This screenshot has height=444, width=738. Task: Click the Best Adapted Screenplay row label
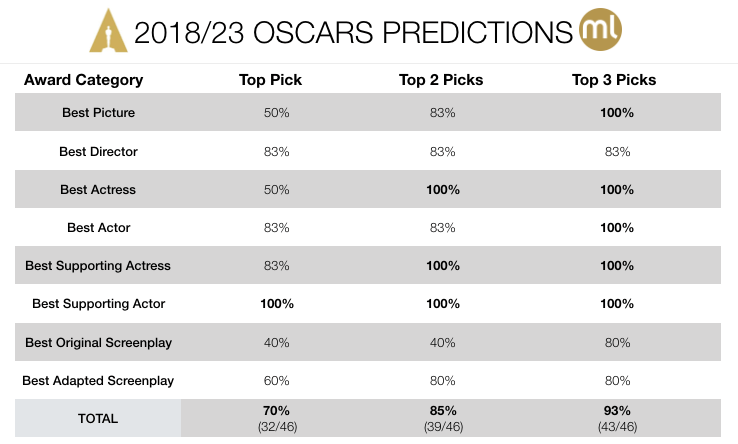tap(98, 381)
